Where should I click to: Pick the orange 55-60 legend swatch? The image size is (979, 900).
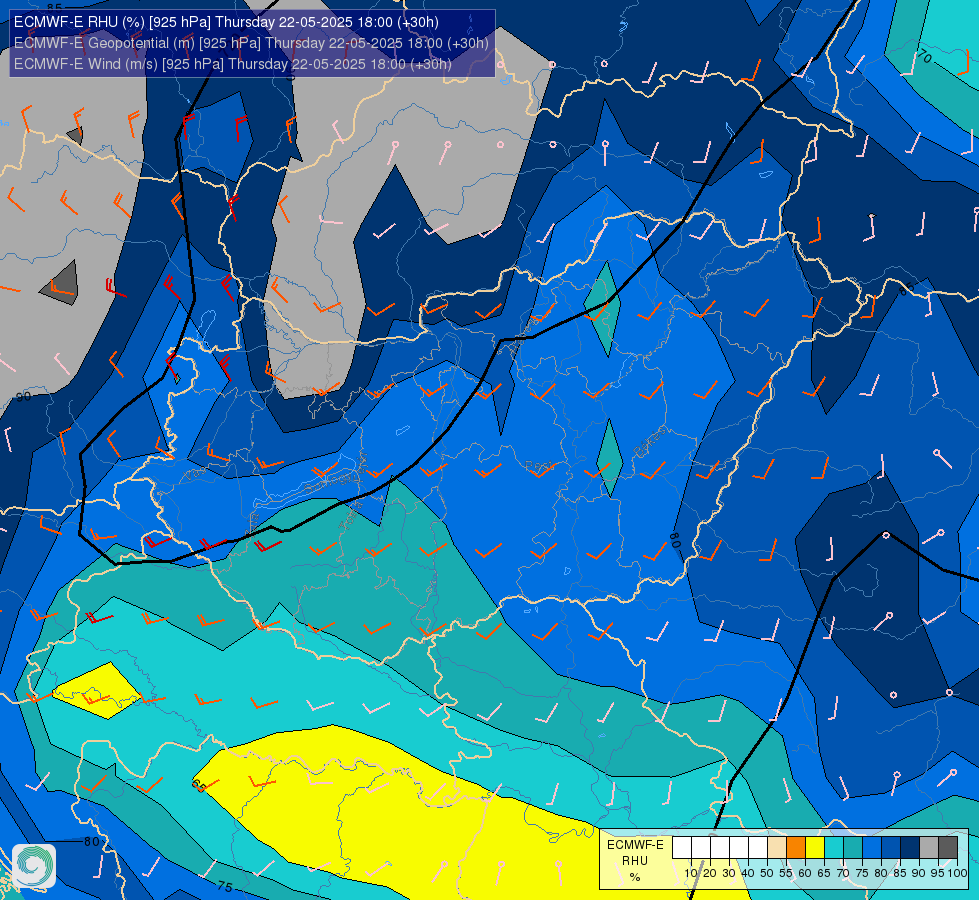[x=796, y=848]
